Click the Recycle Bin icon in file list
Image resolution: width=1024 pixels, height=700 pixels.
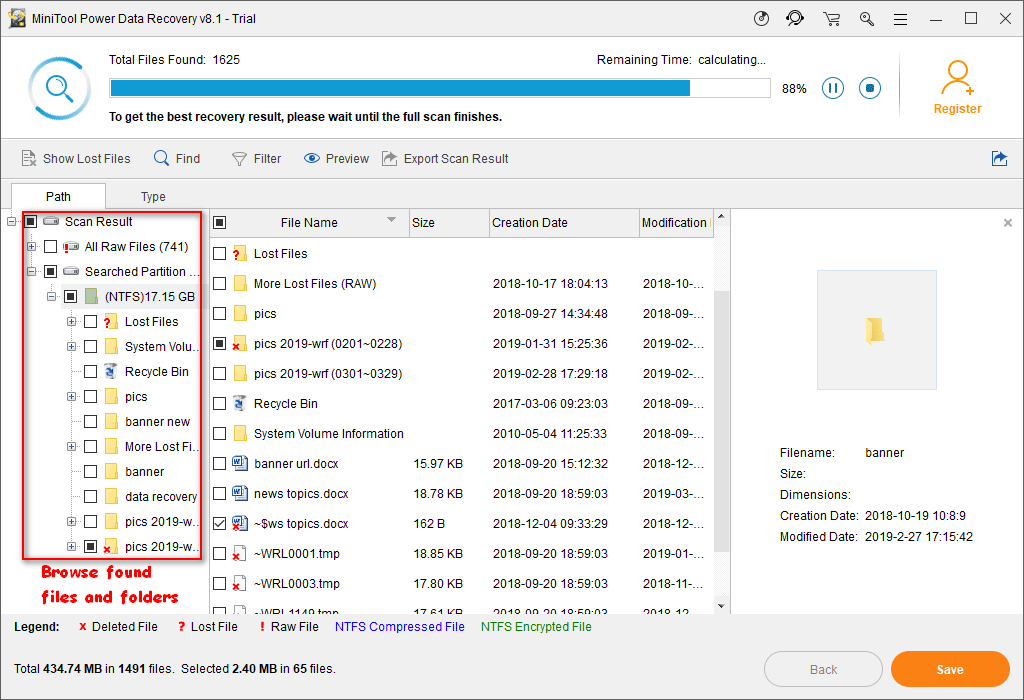pos(240,404)
